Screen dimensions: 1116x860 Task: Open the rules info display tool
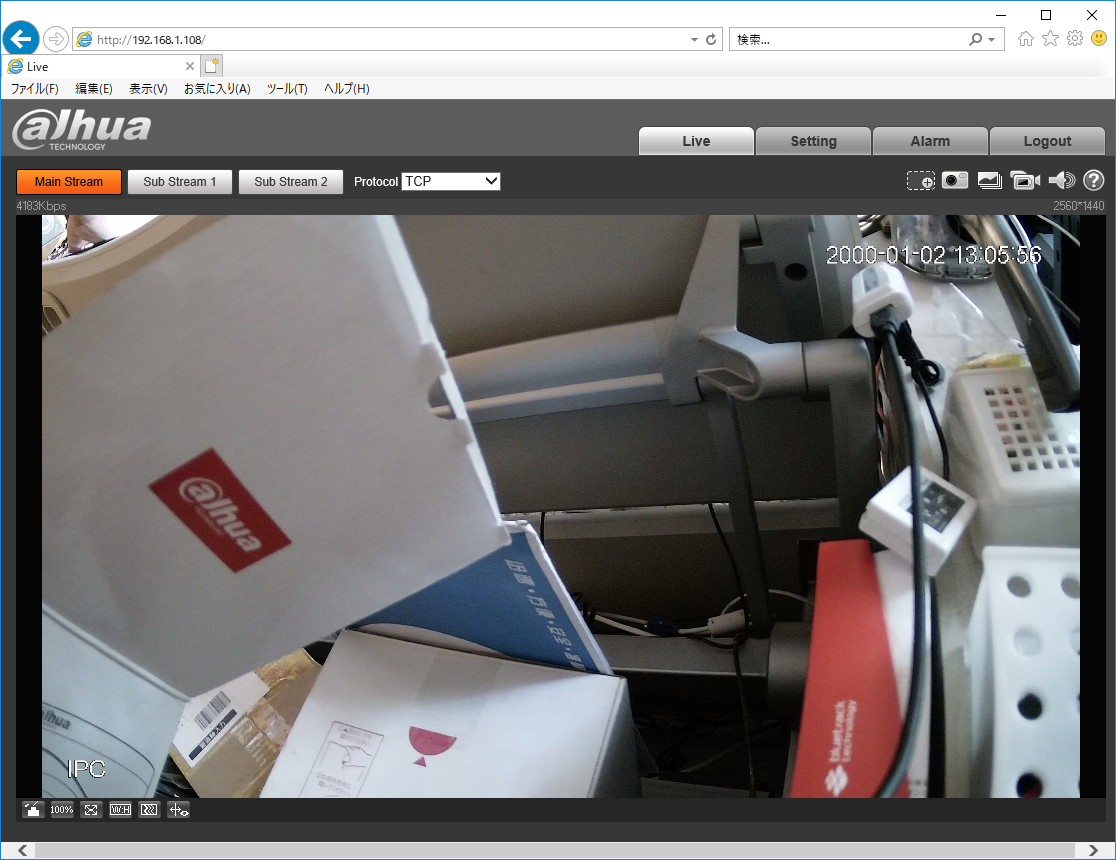(x=178, y=809)
